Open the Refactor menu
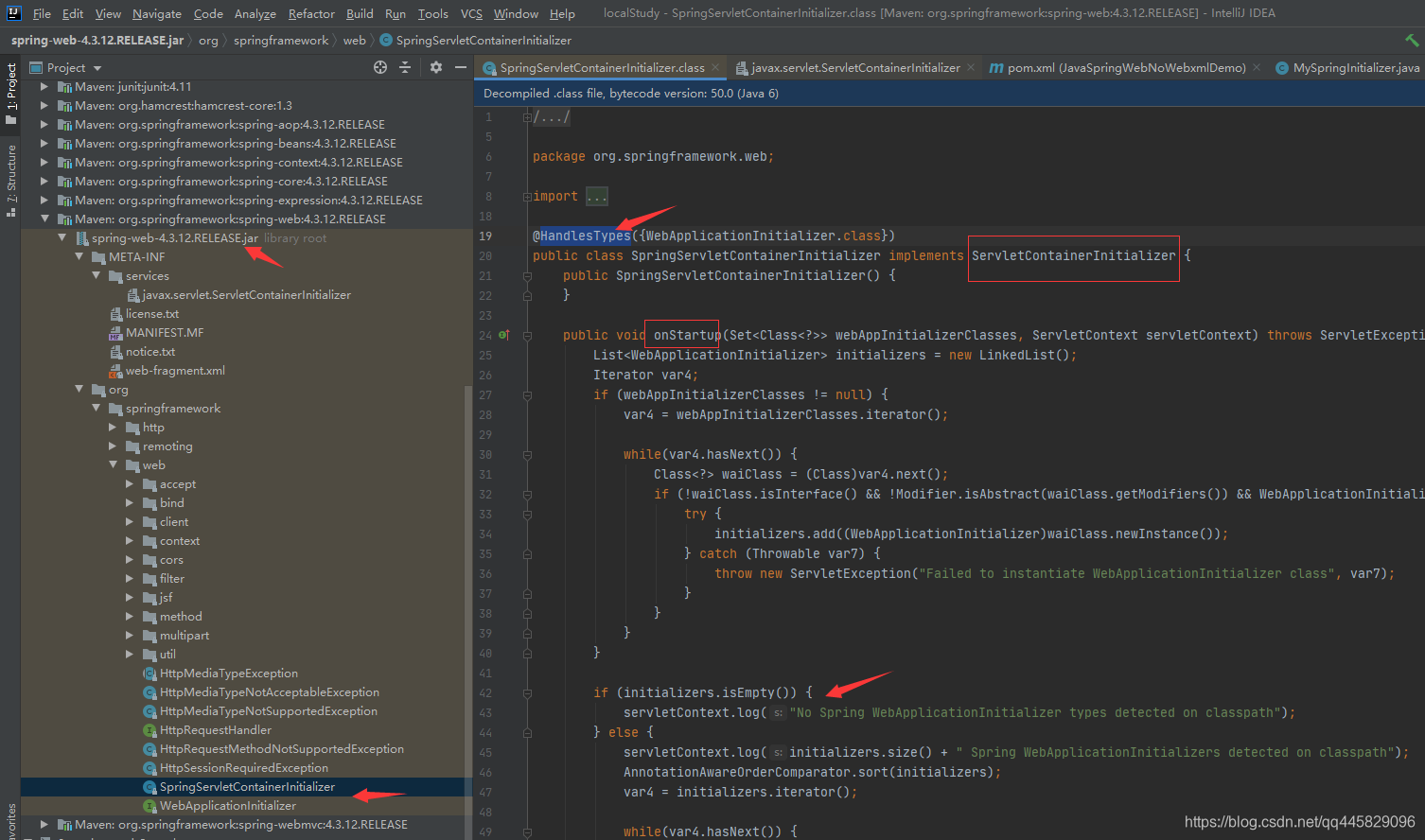 [311, 13]
